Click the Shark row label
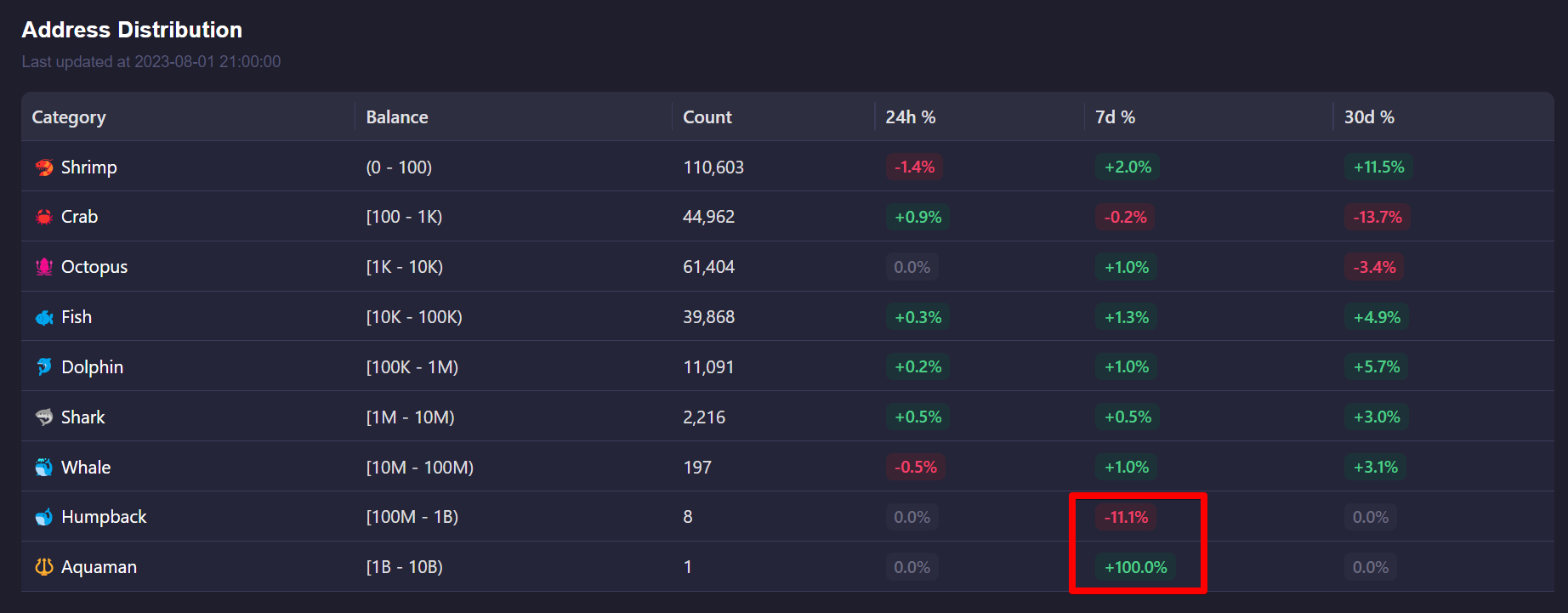 83,417
